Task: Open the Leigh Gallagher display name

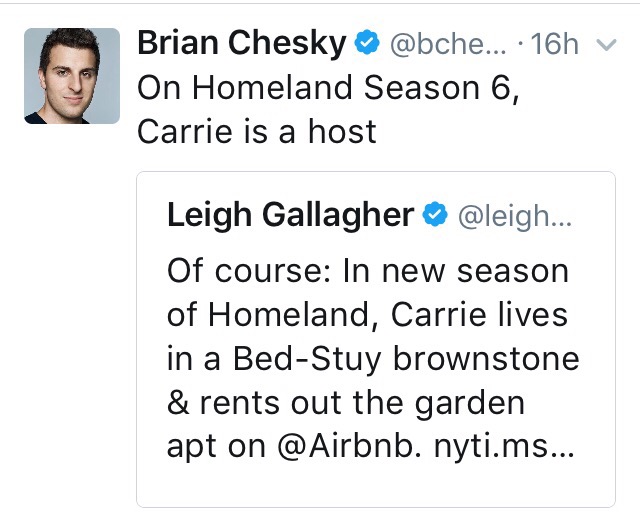Action: (x=290, y=214)
